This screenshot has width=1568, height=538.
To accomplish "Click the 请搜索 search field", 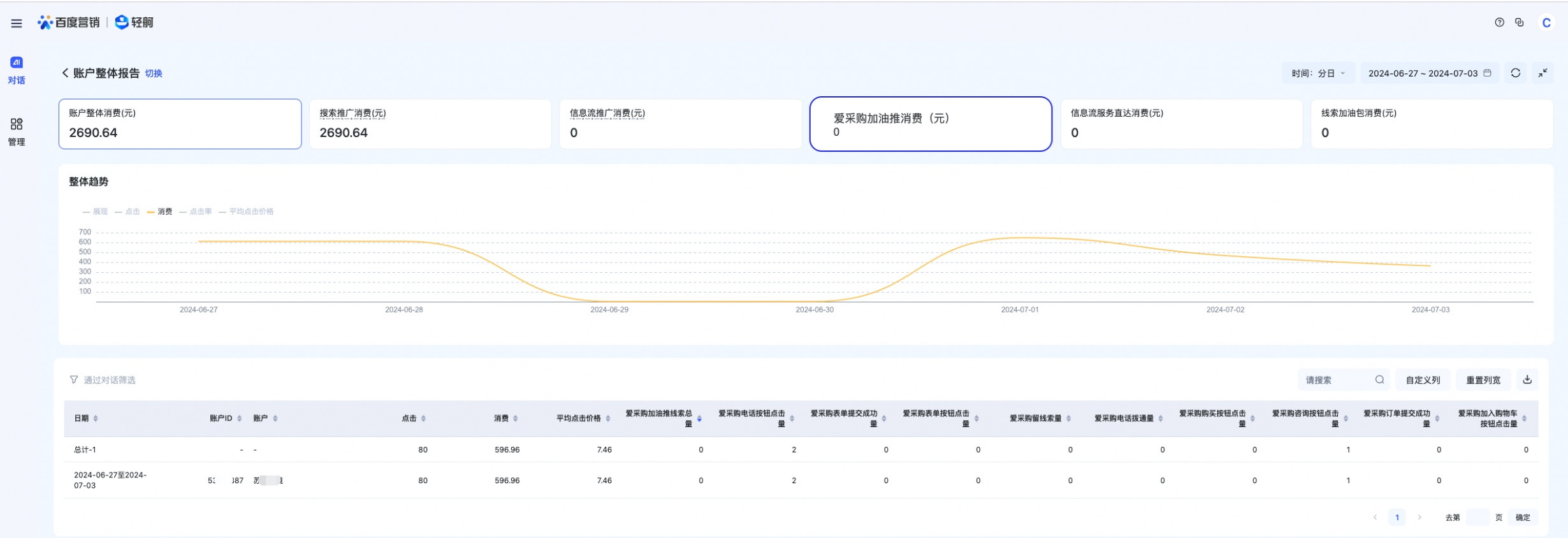I will 1336,380.
